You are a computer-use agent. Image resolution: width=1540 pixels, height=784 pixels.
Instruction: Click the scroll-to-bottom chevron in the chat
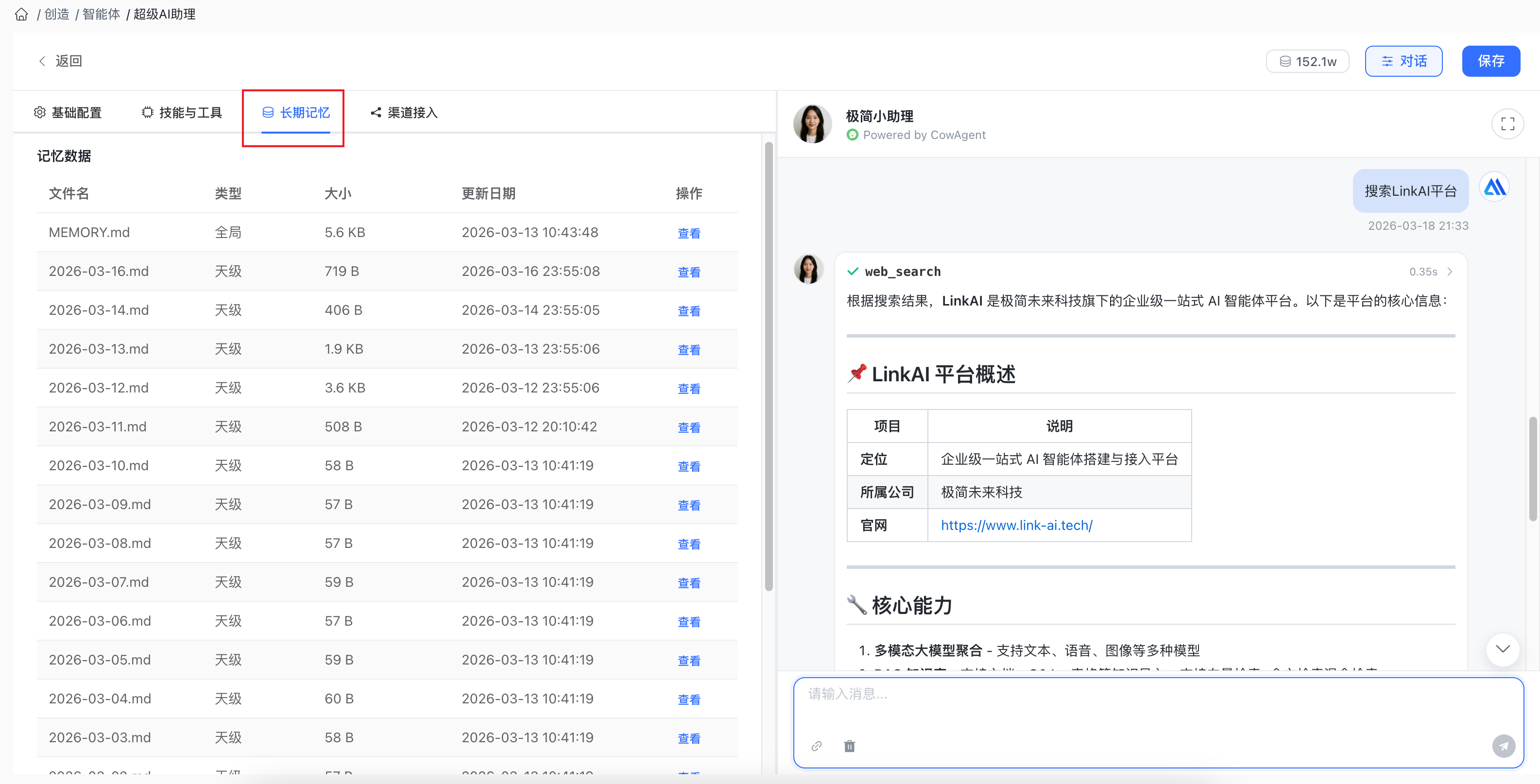coord(1502,649)
